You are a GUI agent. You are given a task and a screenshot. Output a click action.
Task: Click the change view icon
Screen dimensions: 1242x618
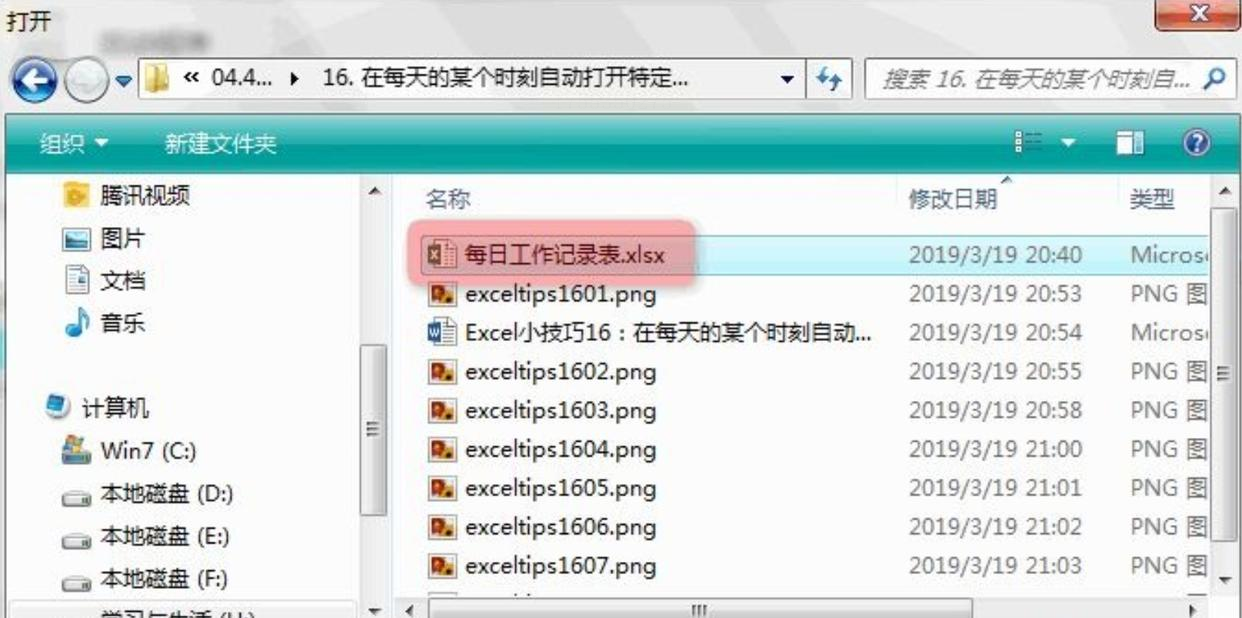pos(1028,144)
